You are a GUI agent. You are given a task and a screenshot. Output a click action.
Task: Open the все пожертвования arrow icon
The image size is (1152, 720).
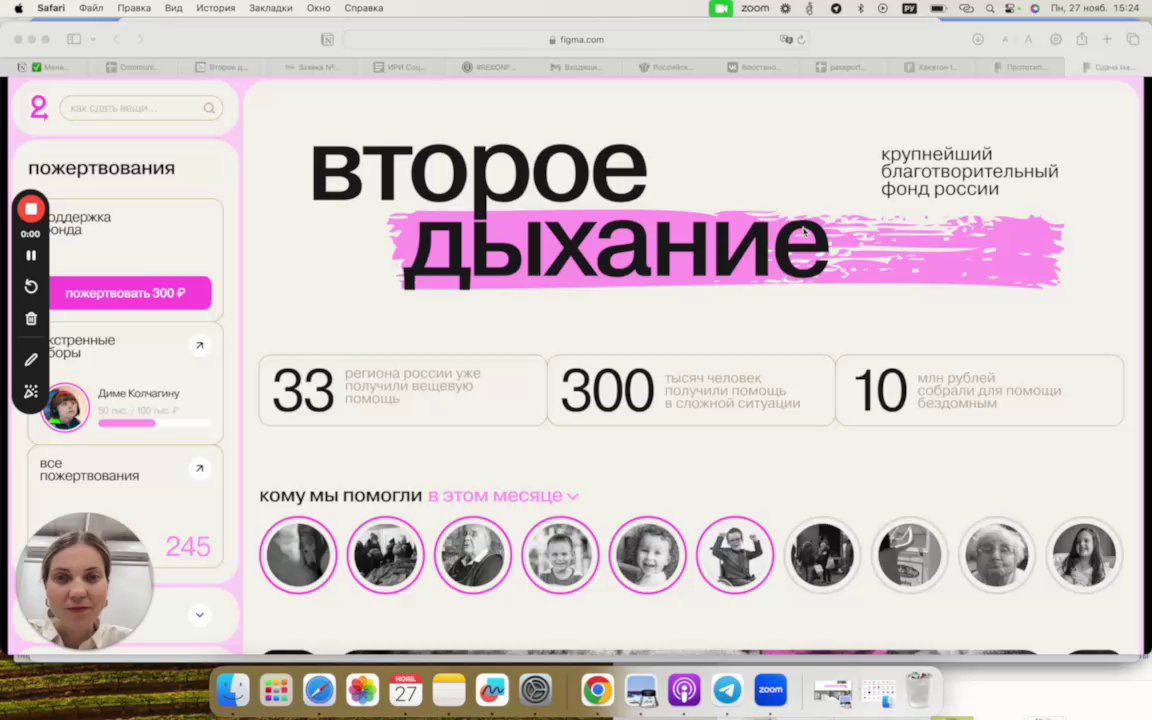coord(199,468)
